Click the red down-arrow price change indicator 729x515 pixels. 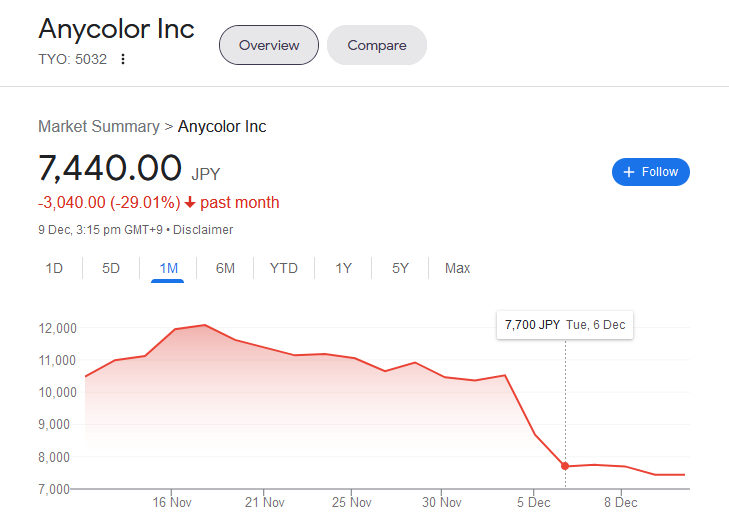tap(190, 203)
